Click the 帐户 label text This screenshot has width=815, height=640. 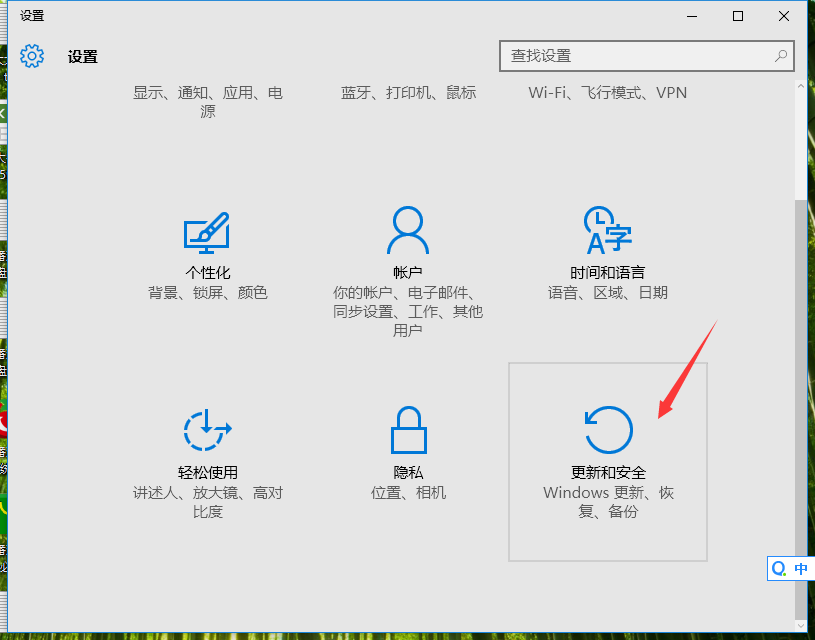408,272
